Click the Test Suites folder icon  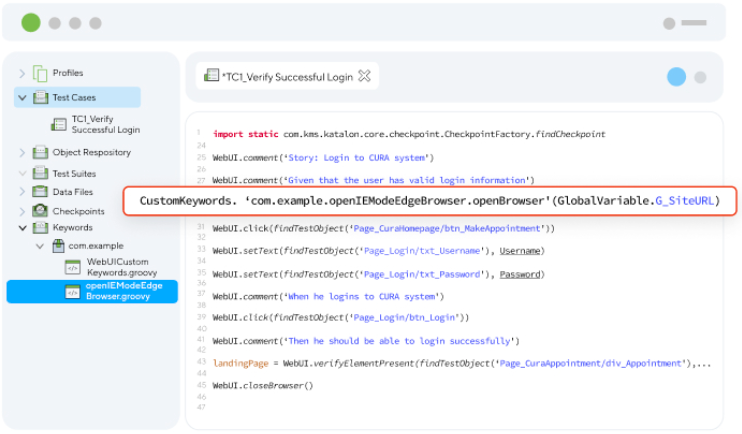[40, 173]
